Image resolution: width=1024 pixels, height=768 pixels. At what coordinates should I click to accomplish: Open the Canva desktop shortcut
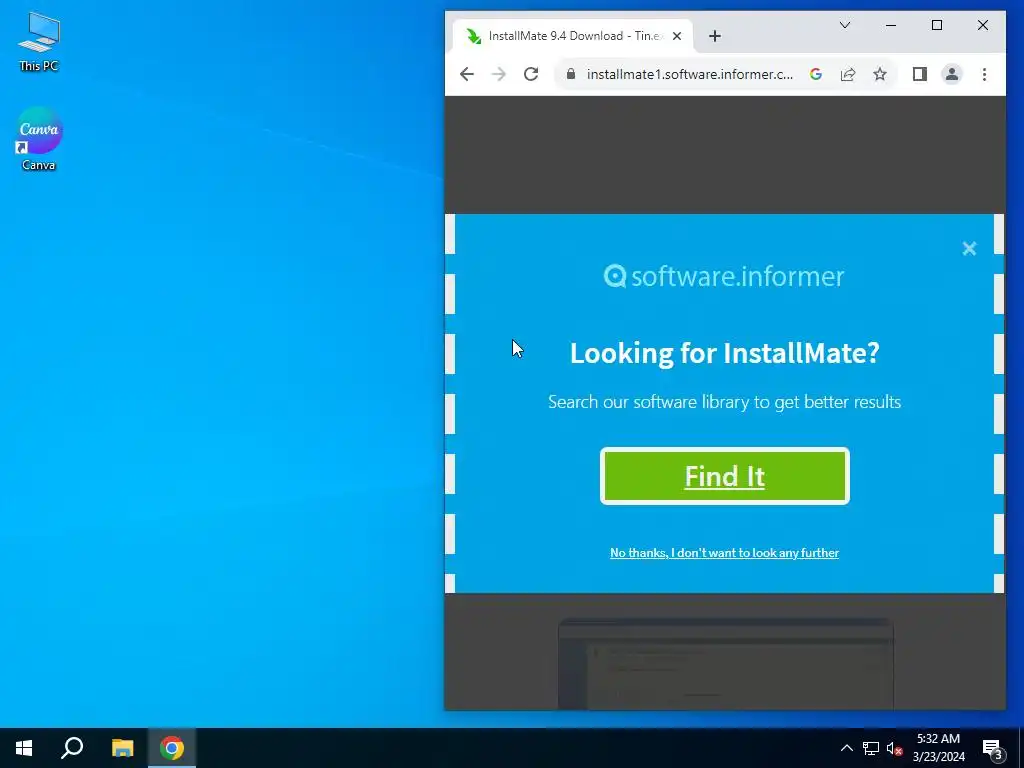coord(39,138)
